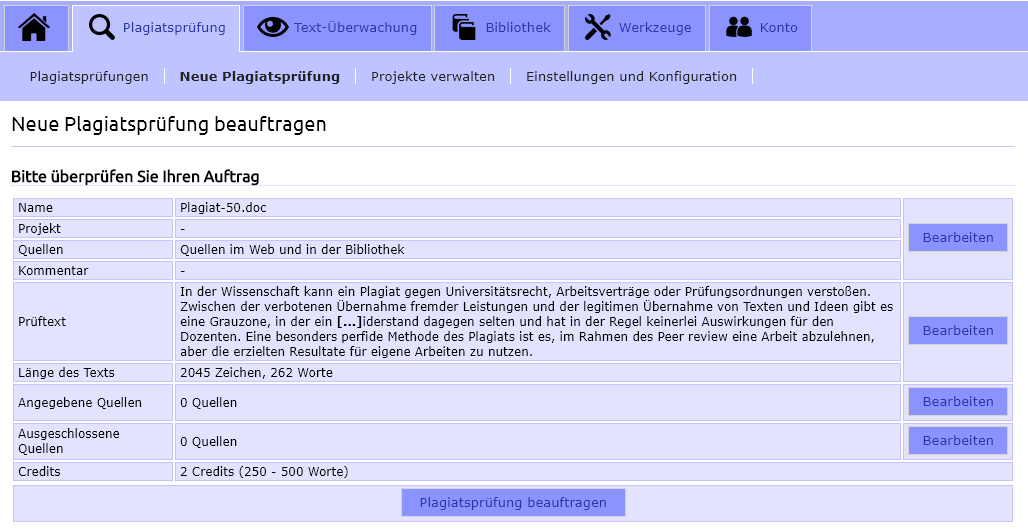Click the 'Credits' row label

pos(39,472)
